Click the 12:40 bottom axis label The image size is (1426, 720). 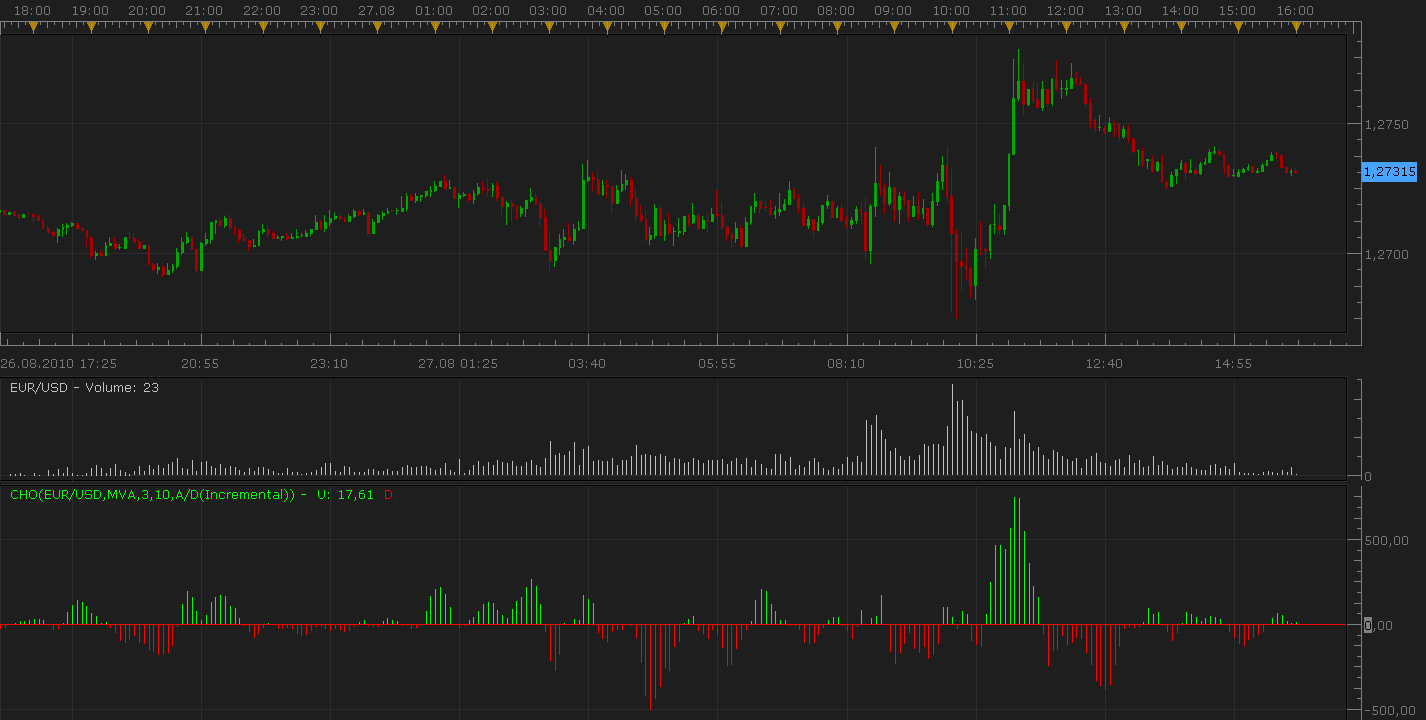click(x=1104, y=364)
